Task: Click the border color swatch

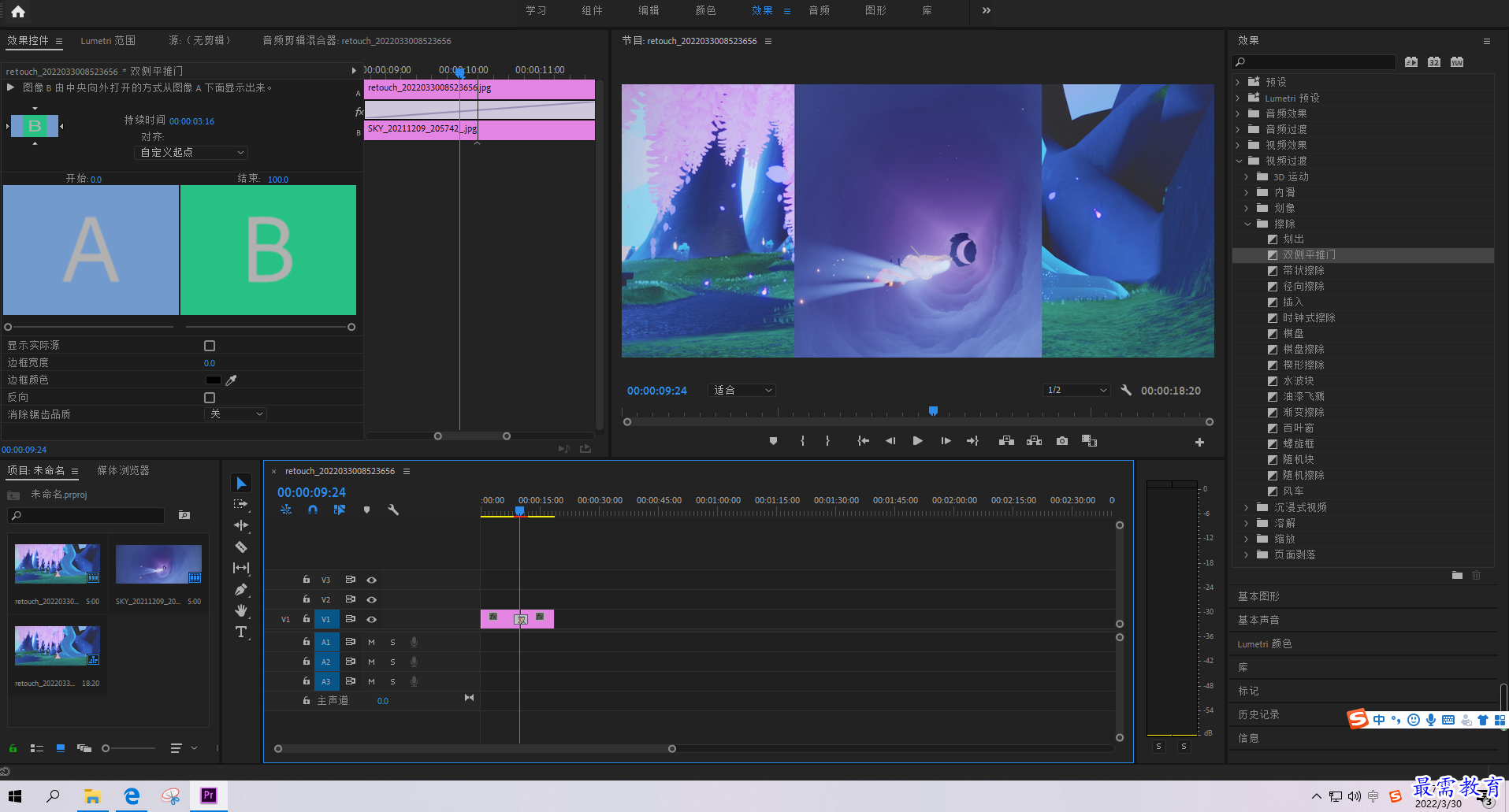Action: 214,380
